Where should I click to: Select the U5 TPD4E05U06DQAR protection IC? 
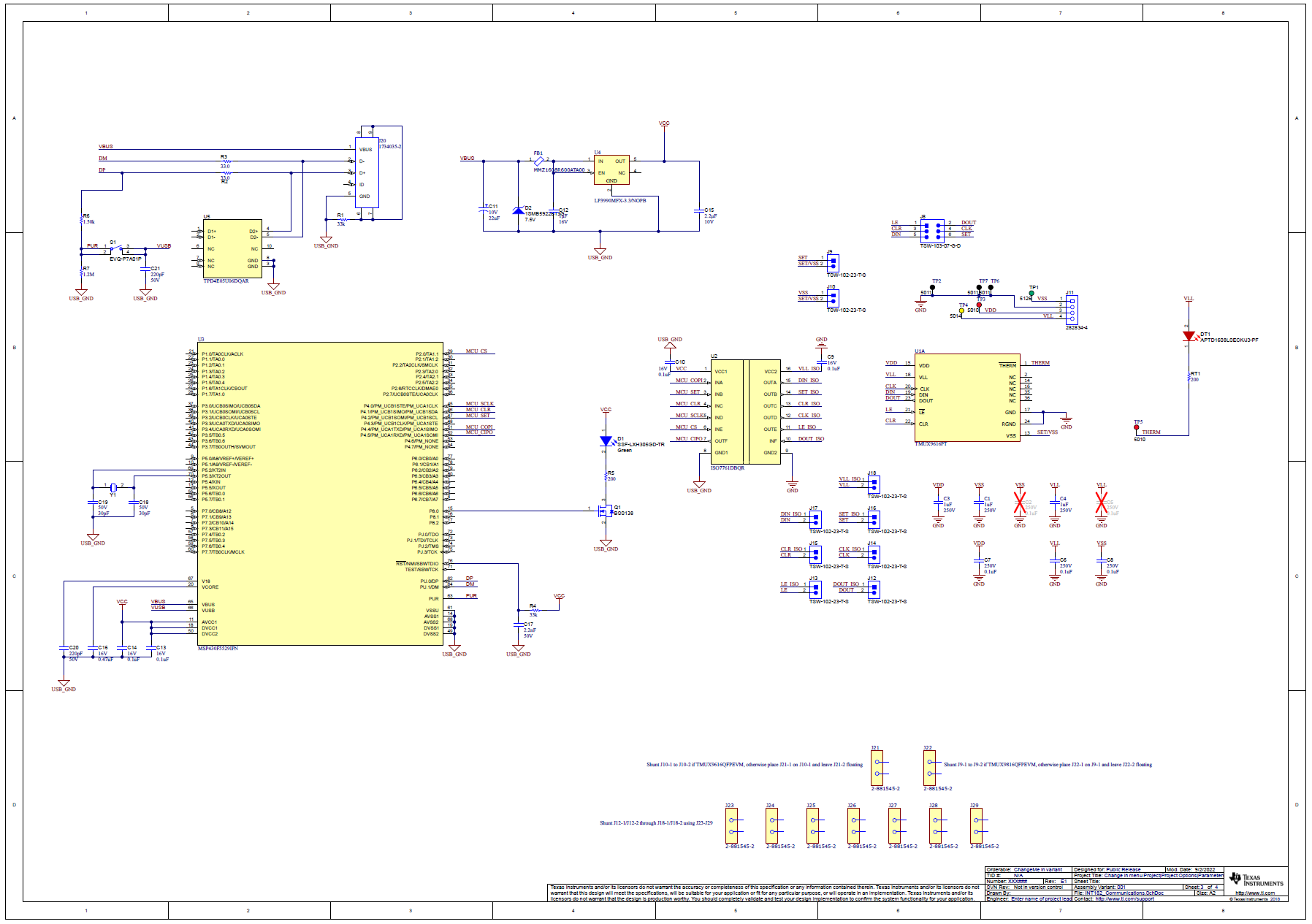[x=232, y=249]
